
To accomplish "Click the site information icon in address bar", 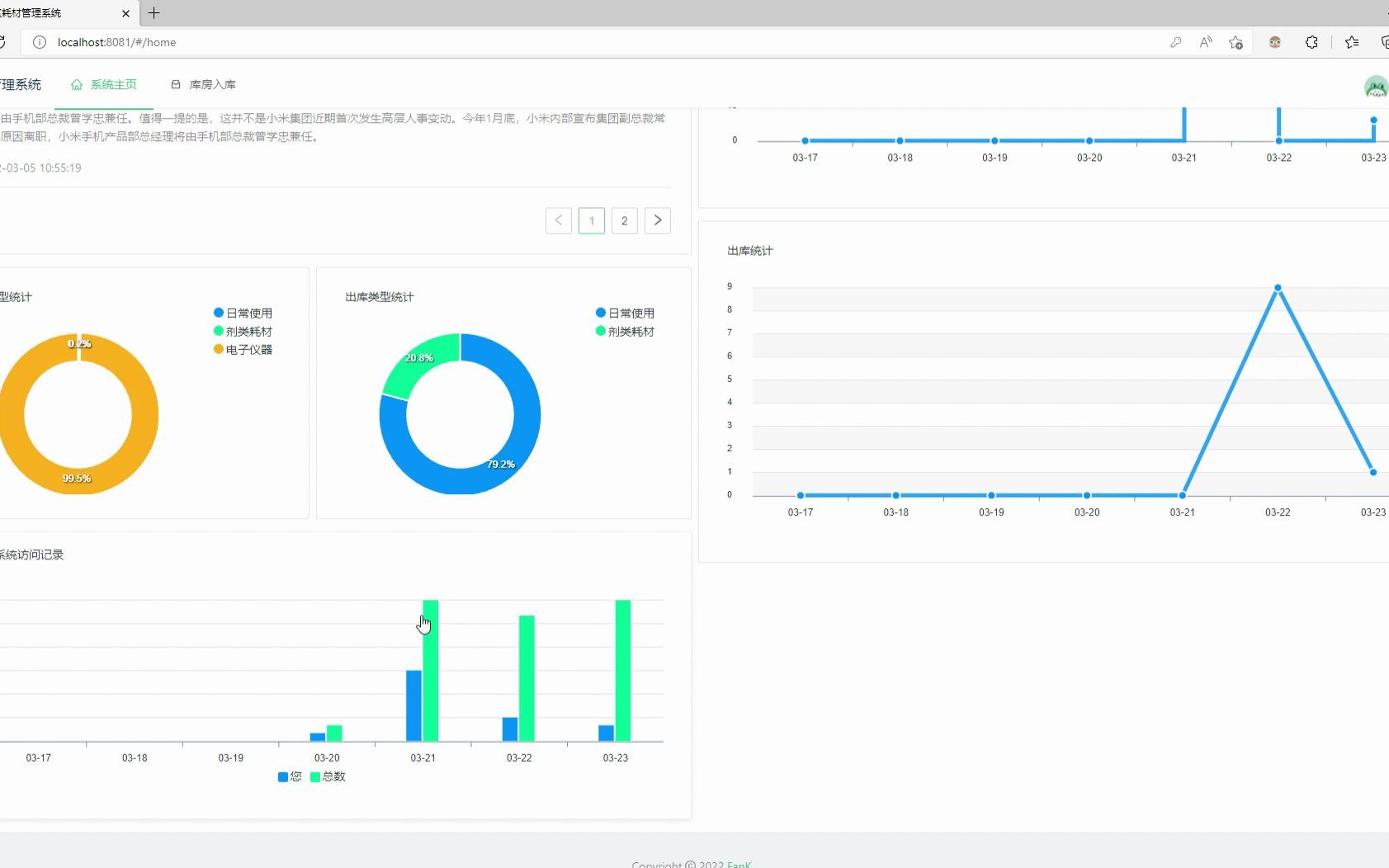I will coord(39,42).
